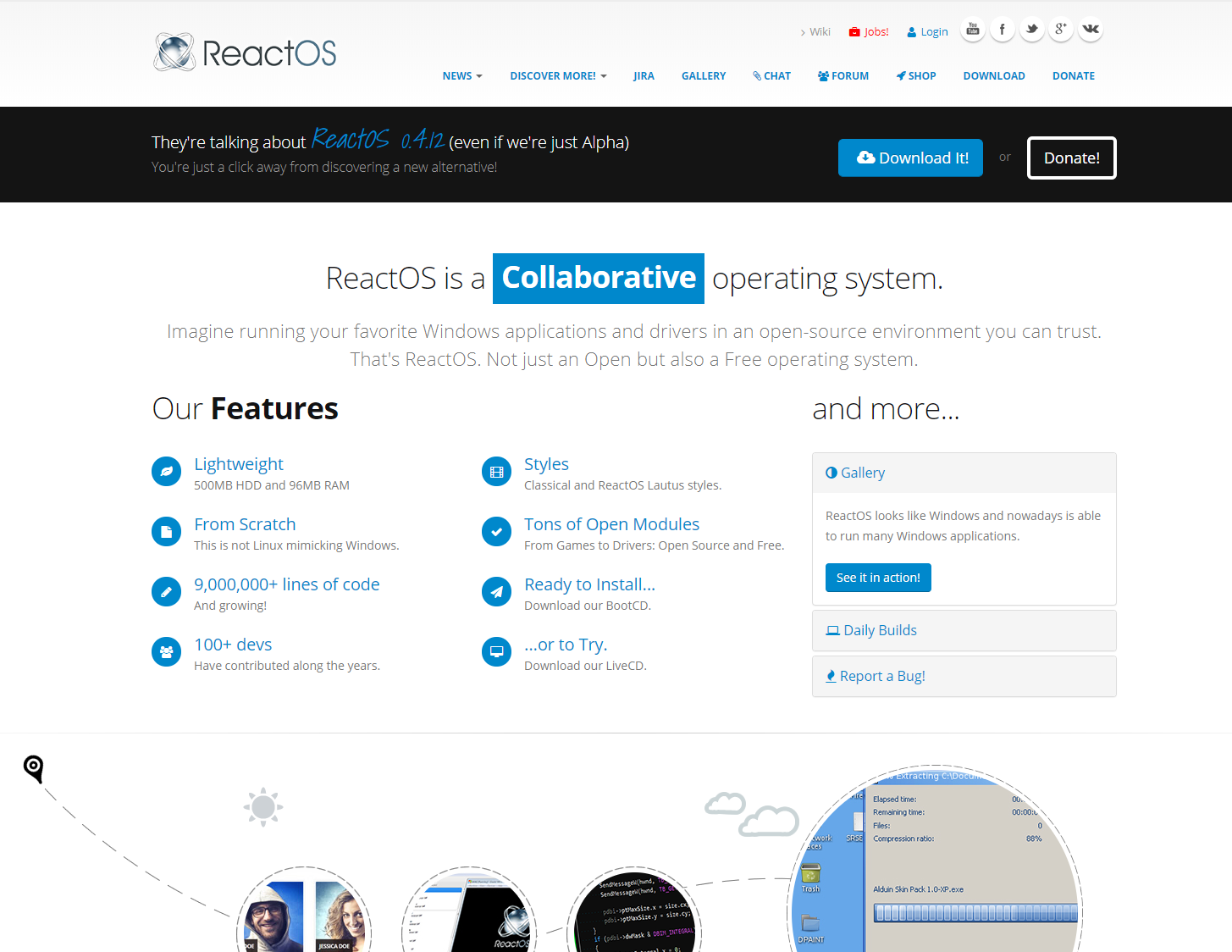Click the ReactOS boot screen circle thumbnail

coord(469,910)
